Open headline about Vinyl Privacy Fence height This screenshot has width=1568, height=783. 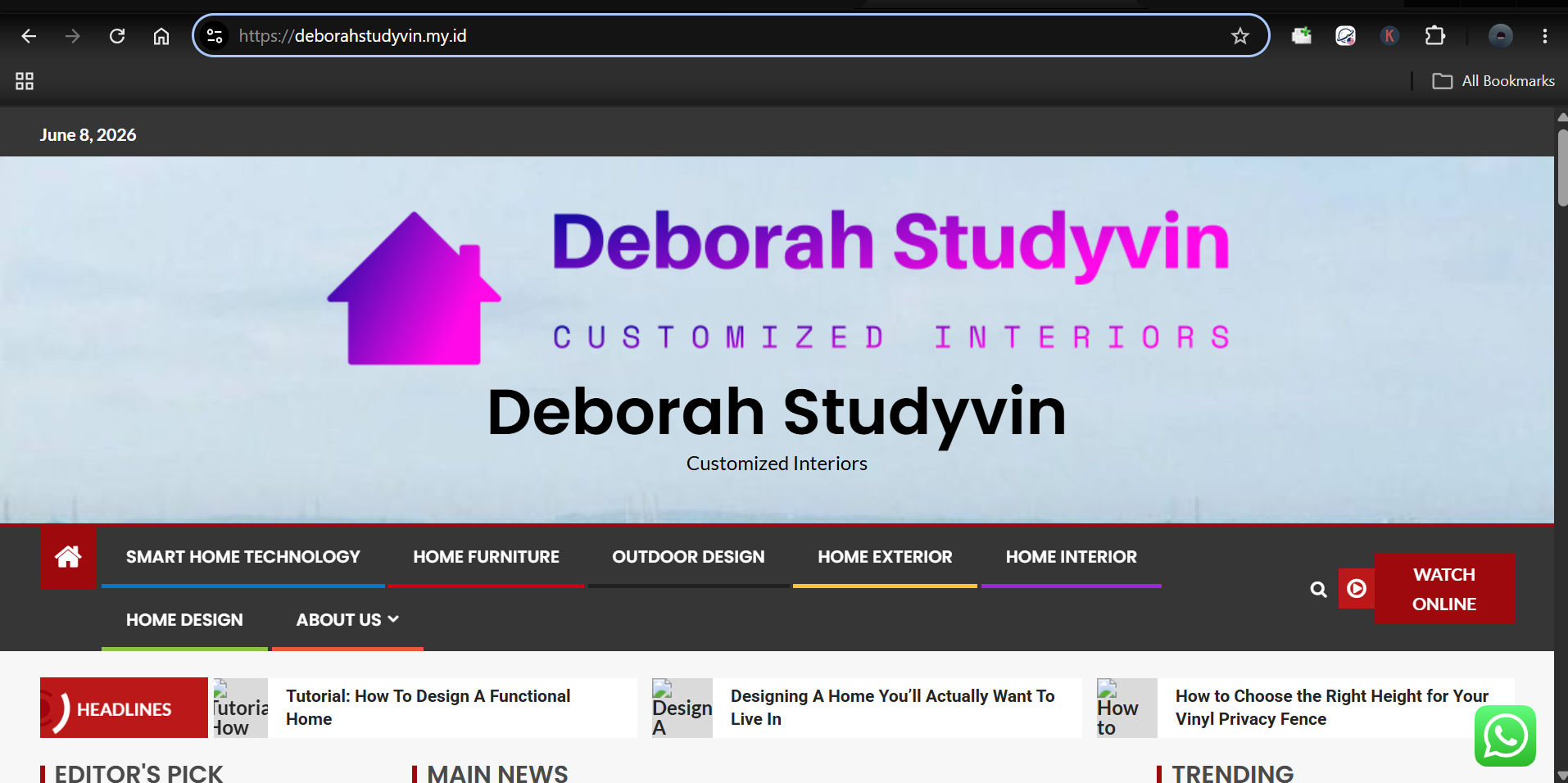1332,708
